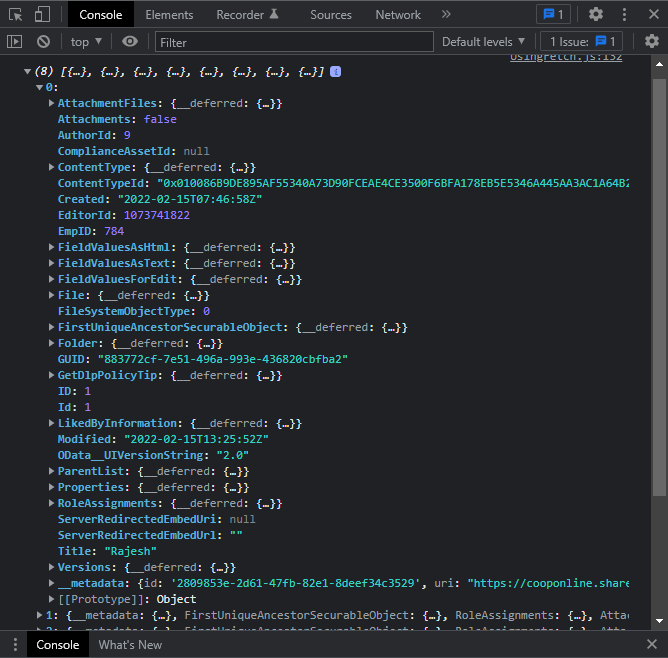This screenshot has width=668, height=658.
Task: Open the usingFetch.js source link
Action: pos(566,57)
